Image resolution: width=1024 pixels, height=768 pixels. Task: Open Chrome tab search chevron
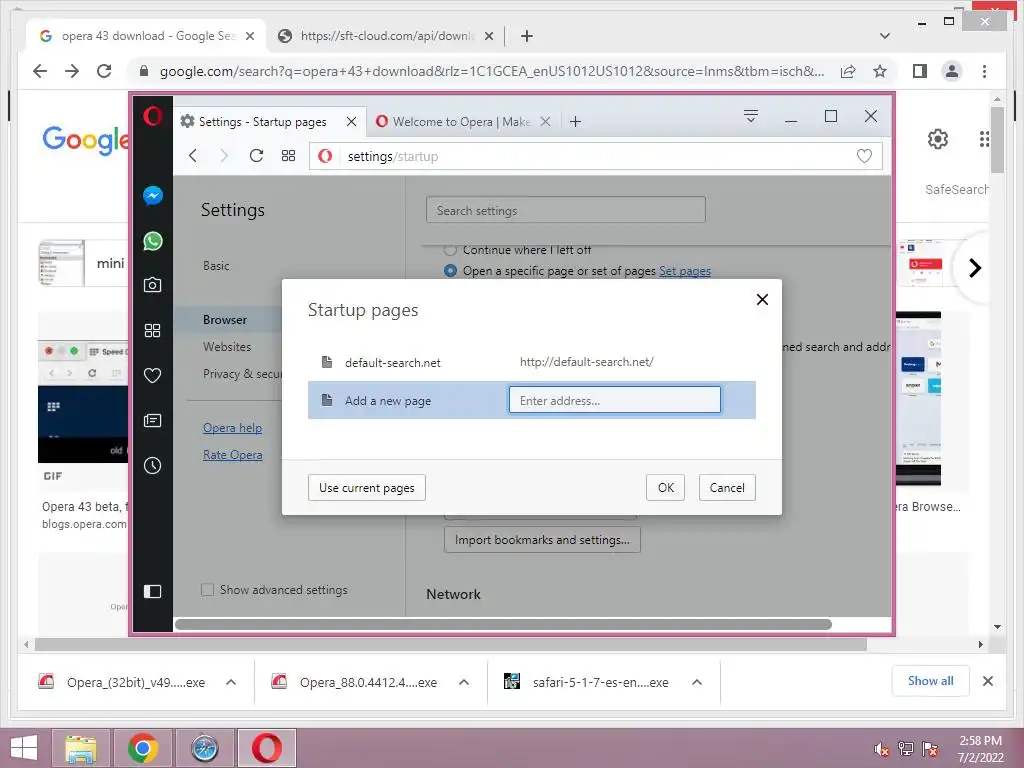coord(884,36)
